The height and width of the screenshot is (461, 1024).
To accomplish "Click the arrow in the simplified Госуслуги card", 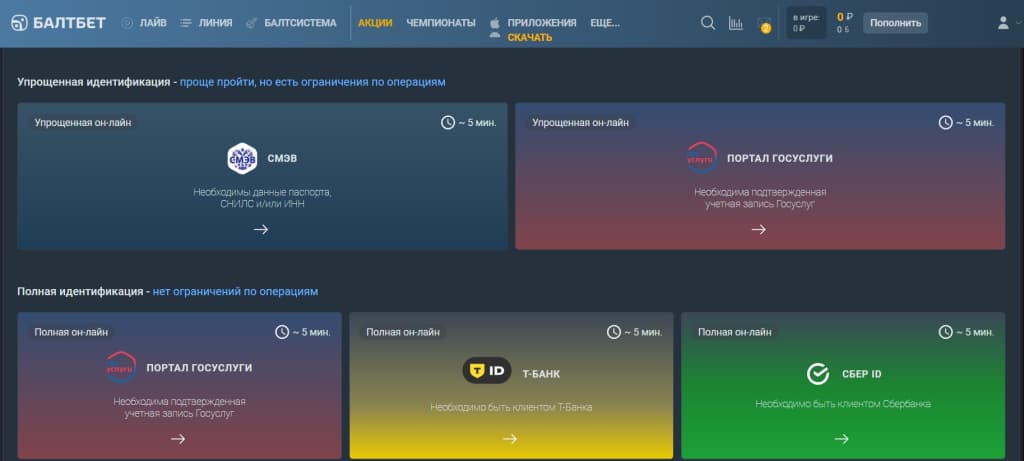I will [x=759, y=229].
